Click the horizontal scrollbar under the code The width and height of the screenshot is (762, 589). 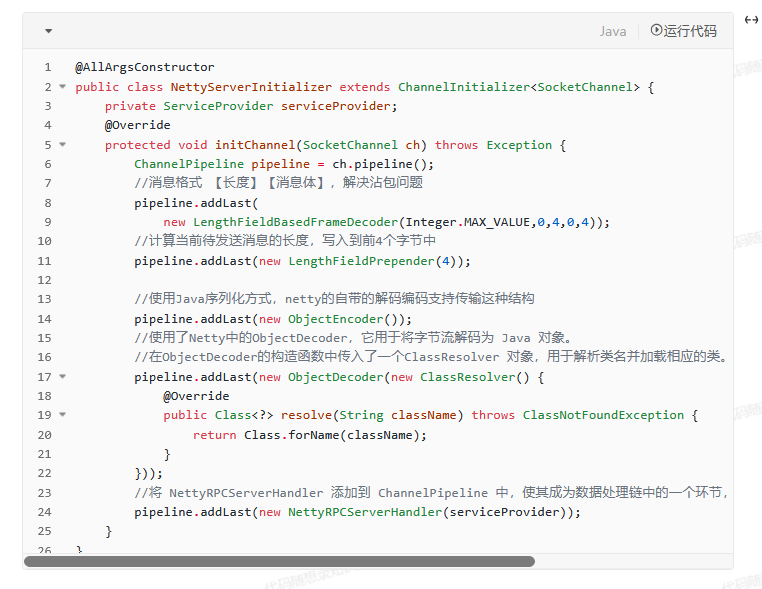click(x=279, y=562)
